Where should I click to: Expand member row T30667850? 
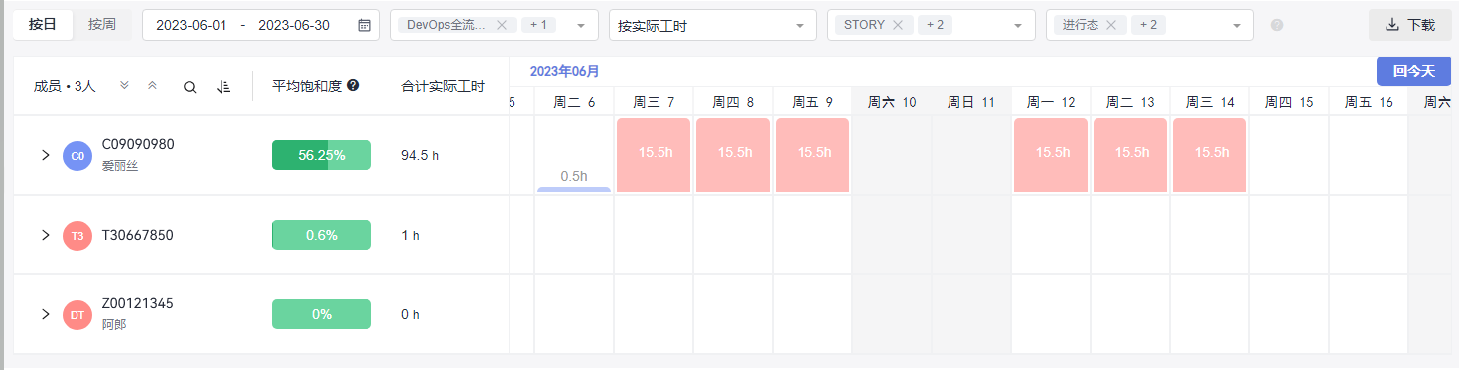[45, 235]
